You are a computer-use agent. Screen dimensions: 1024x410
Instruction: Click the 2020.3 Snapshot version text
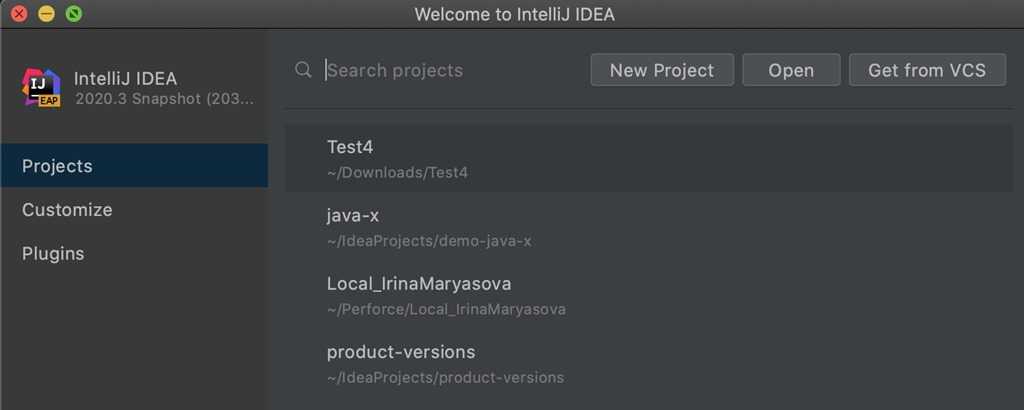[165, 99]
